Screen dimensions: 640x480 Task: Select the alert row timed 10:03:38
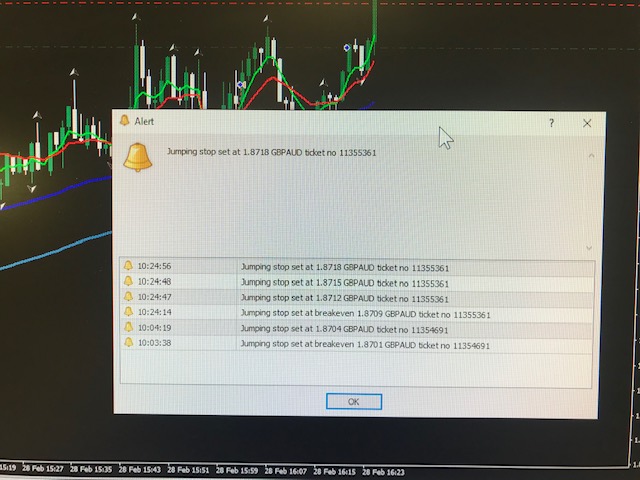pyautogui.click(x=357, y=344)
